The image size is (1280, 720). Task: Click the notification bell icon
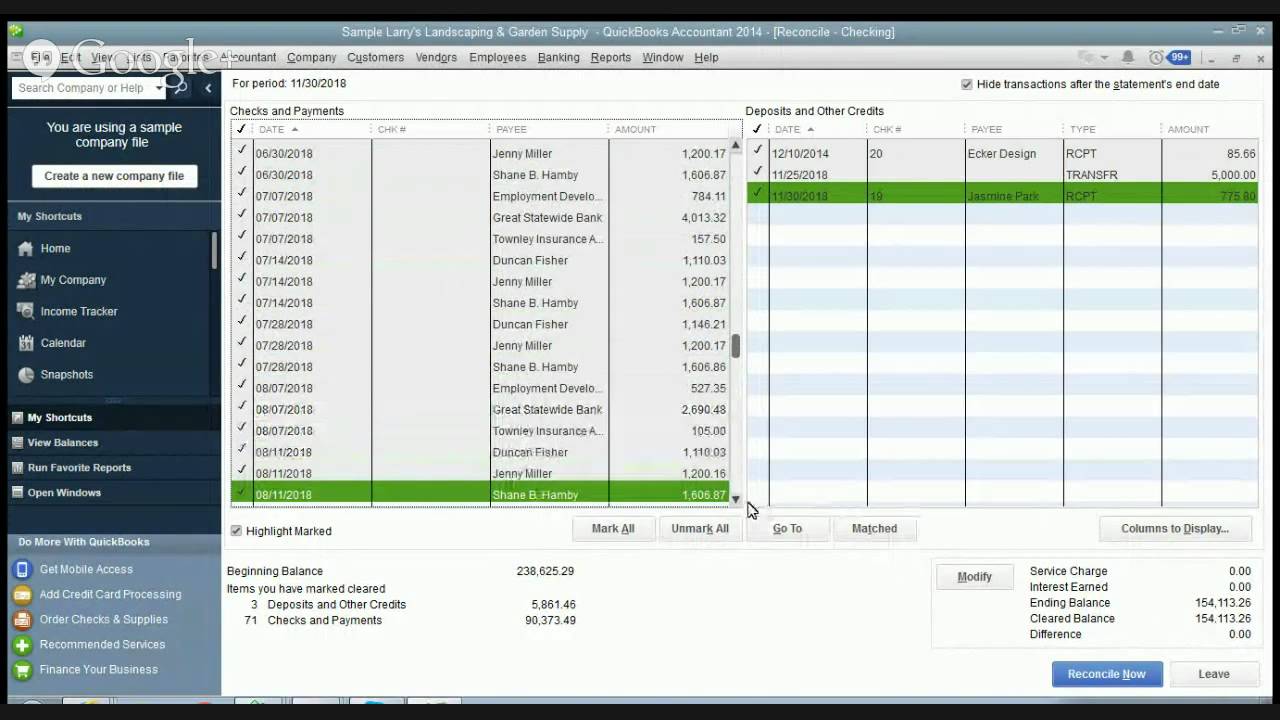(1128, 58)
